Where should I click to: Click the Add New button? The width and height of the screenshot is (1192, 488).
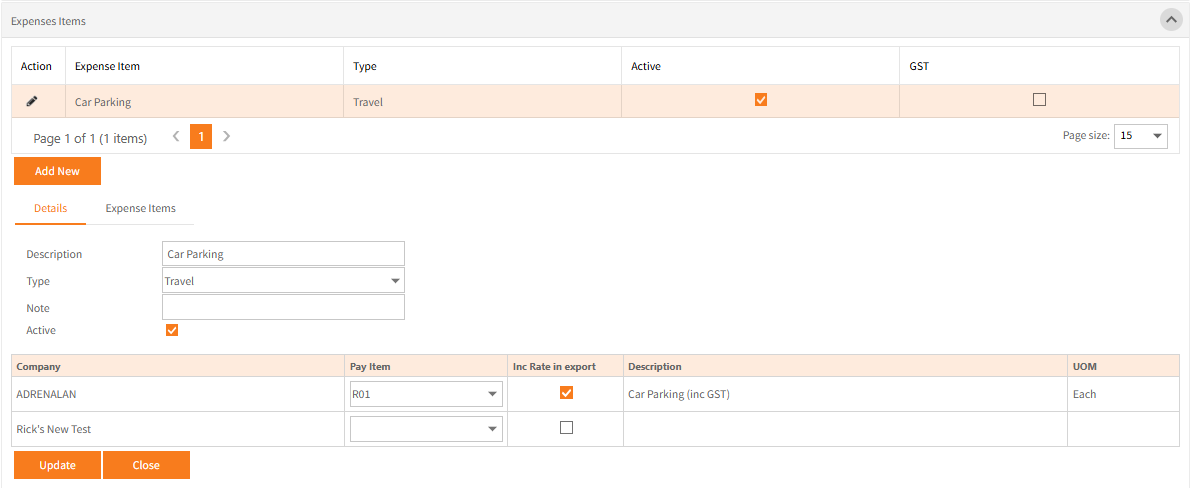click(x=57, y=171)
